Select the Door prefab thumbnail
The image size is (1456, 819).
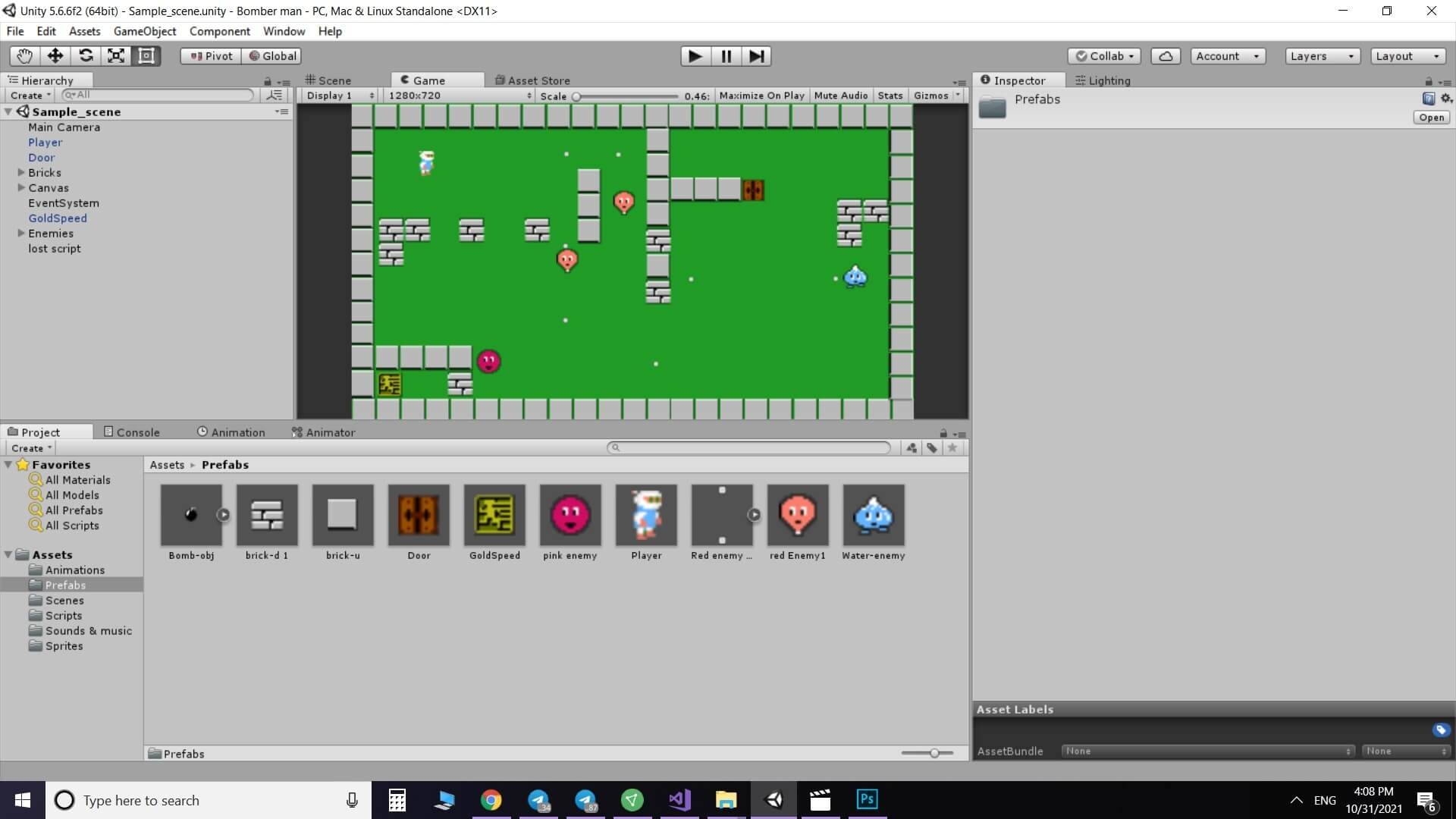[419, 515]
